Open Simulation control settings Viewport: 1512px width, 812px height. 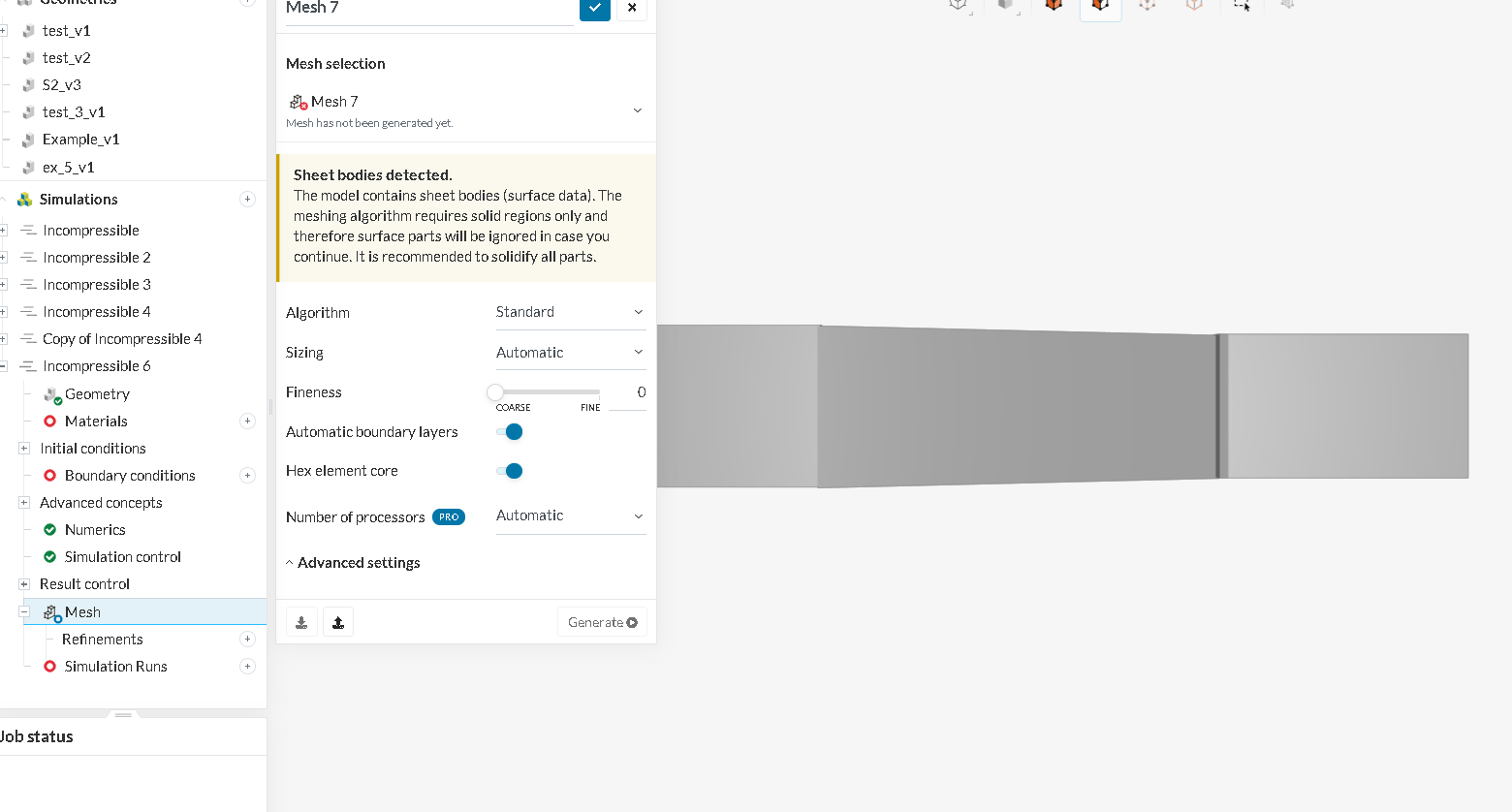coord(123,556)
